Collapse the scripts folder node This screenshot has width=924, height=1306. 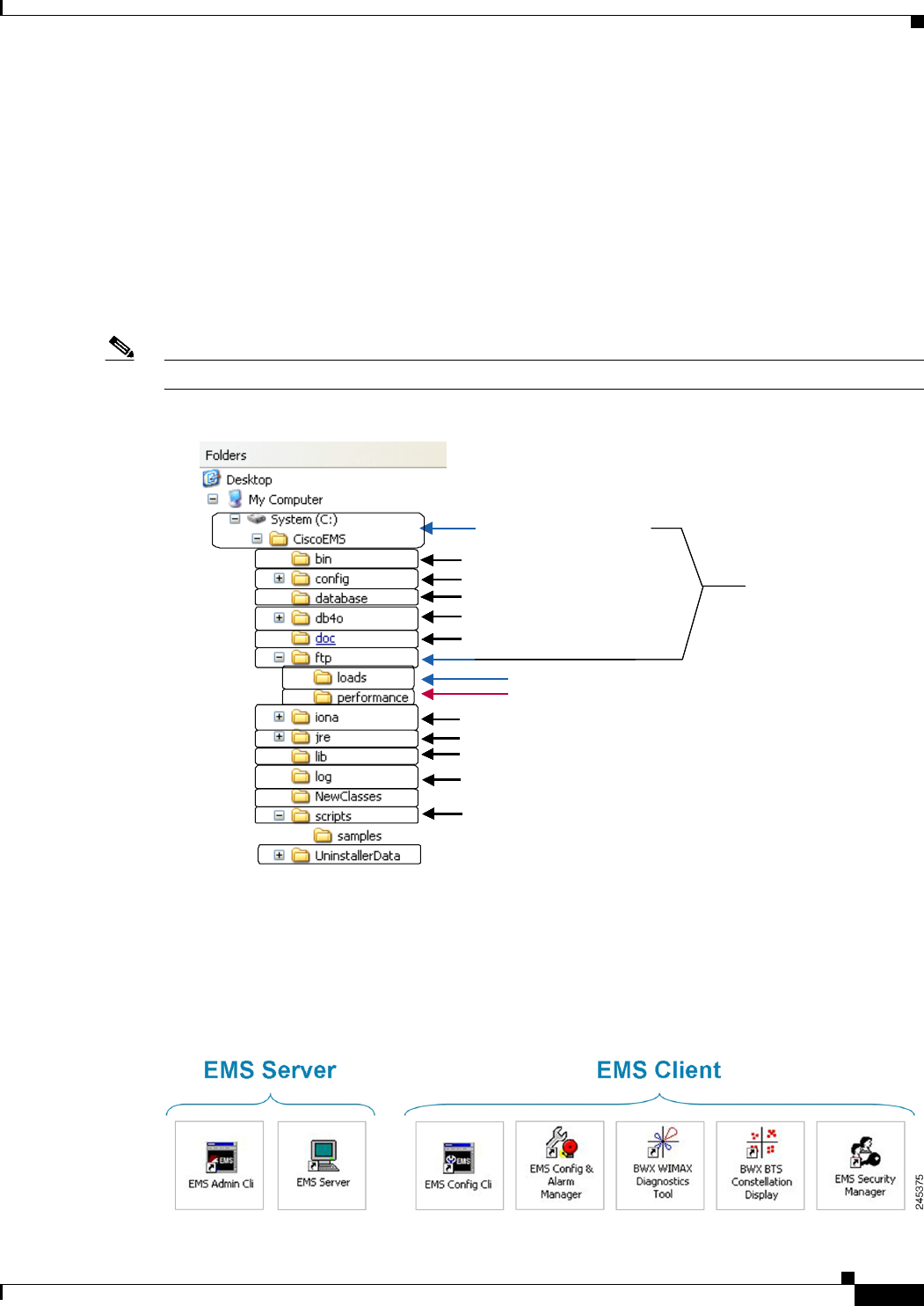279,815
